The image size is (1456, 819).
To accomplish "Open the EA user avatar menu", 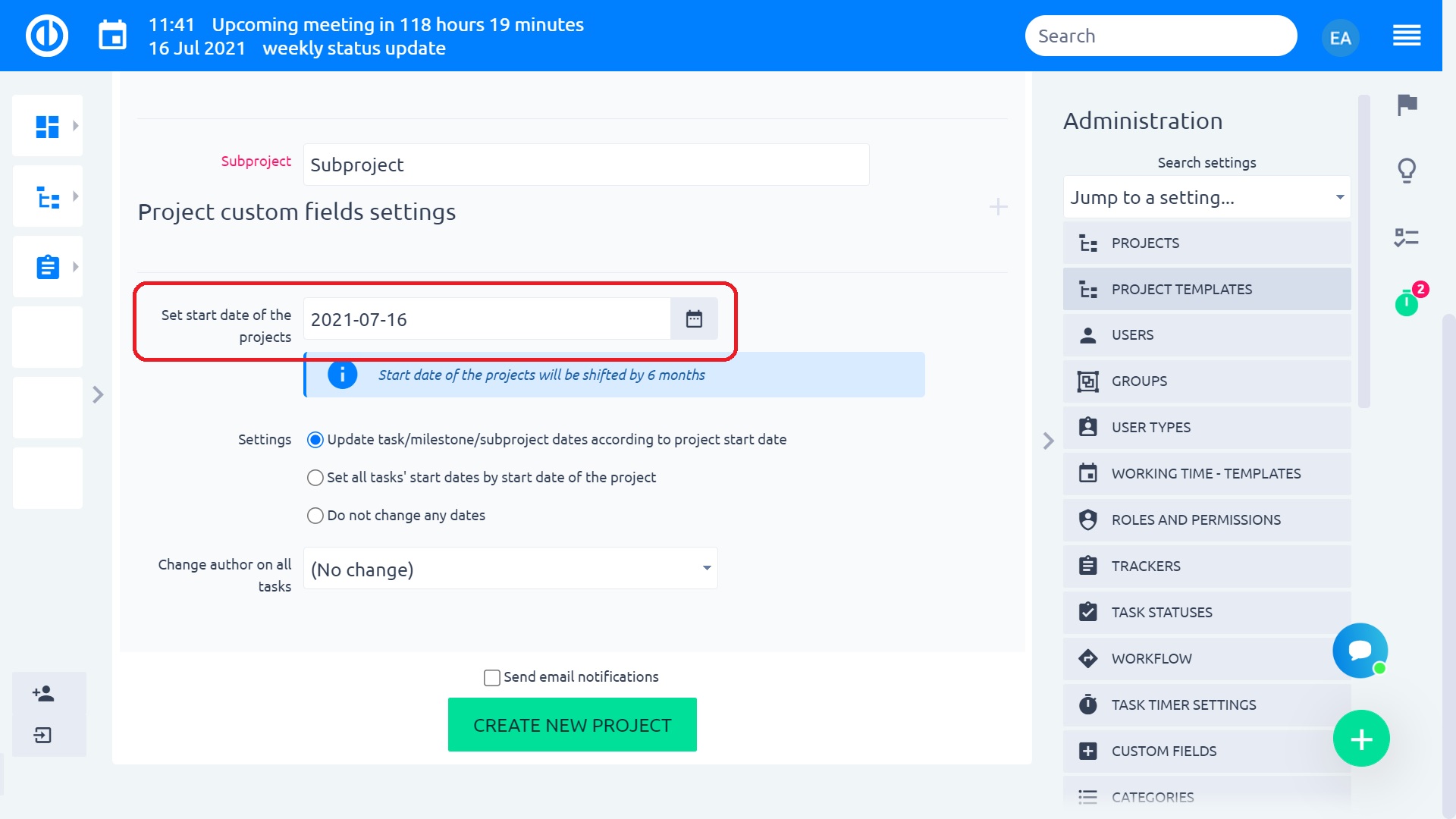I will 1340,37.
